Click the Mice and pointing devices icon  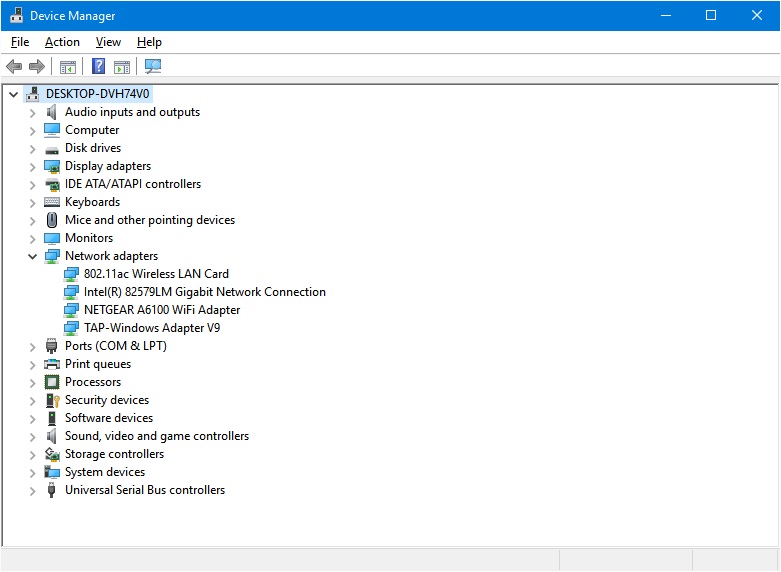pyautogui.click(x=52, y=220)
